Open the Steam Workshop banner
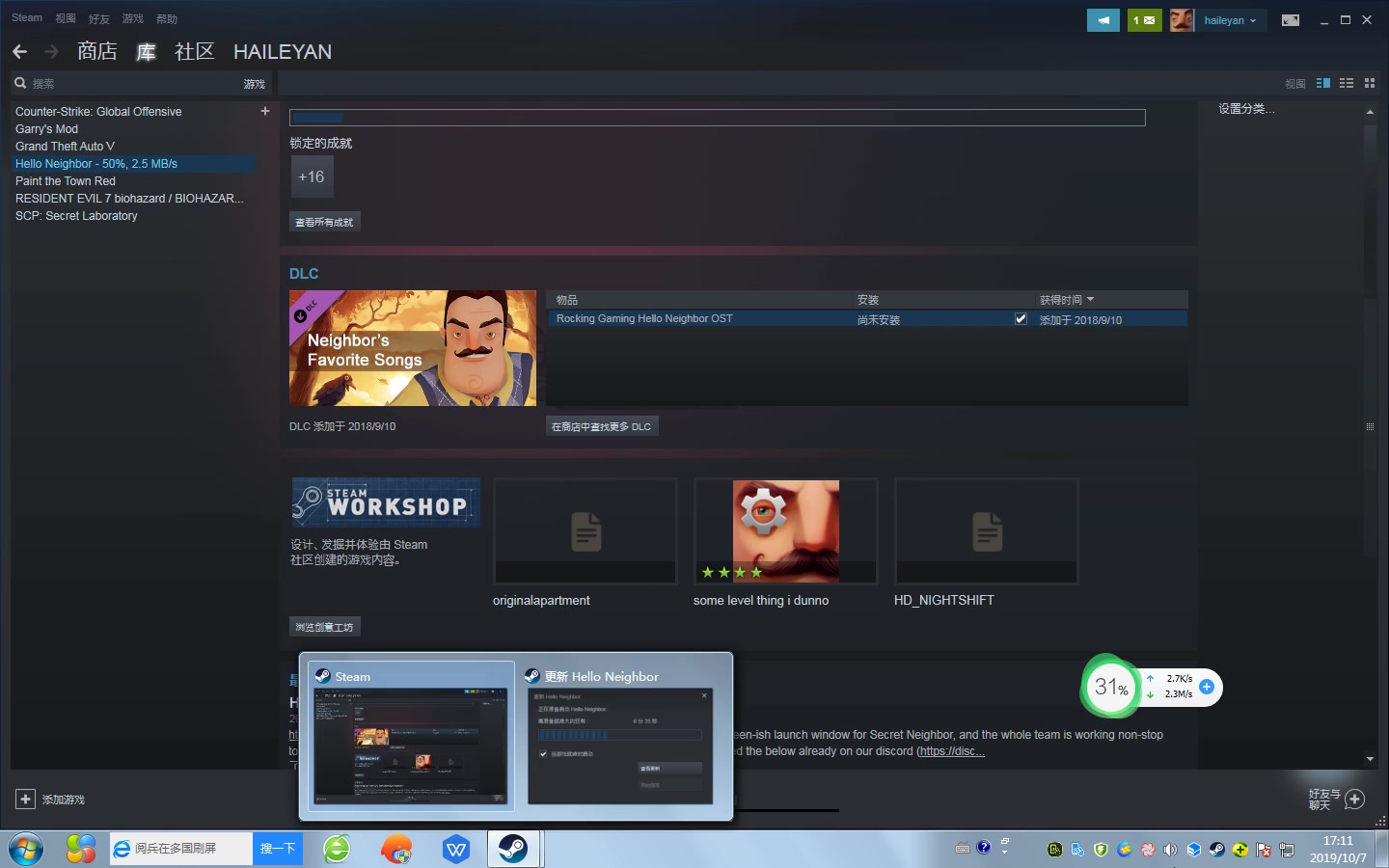The width and height of the screenshot is (1389, 868). 386,502
